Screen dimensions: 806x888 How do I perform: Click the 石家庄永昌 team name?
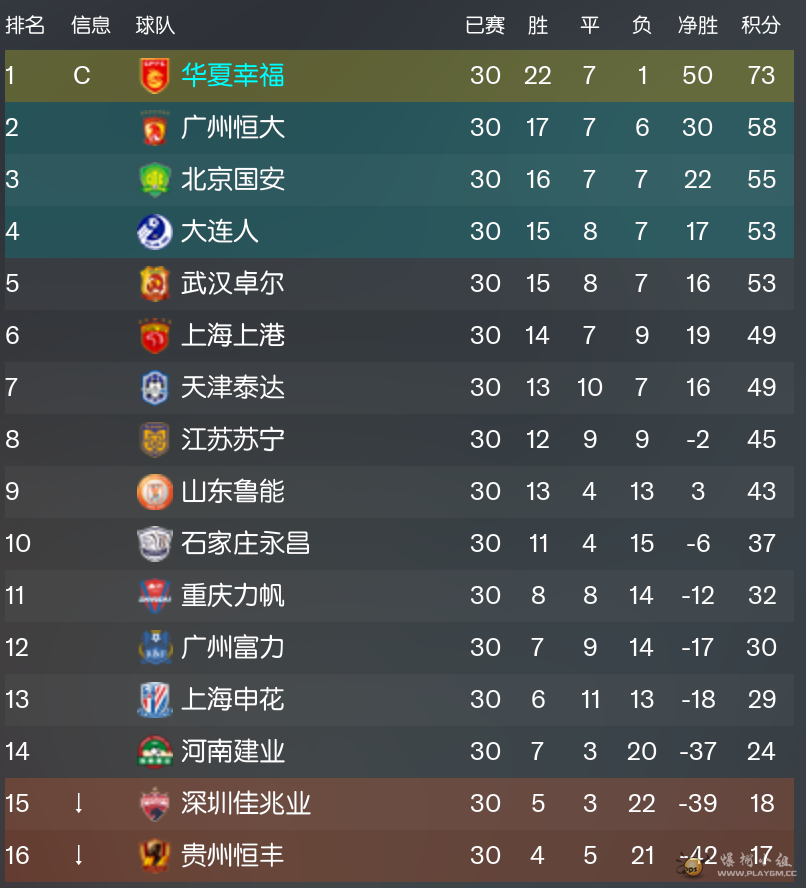tap(245, 543)
